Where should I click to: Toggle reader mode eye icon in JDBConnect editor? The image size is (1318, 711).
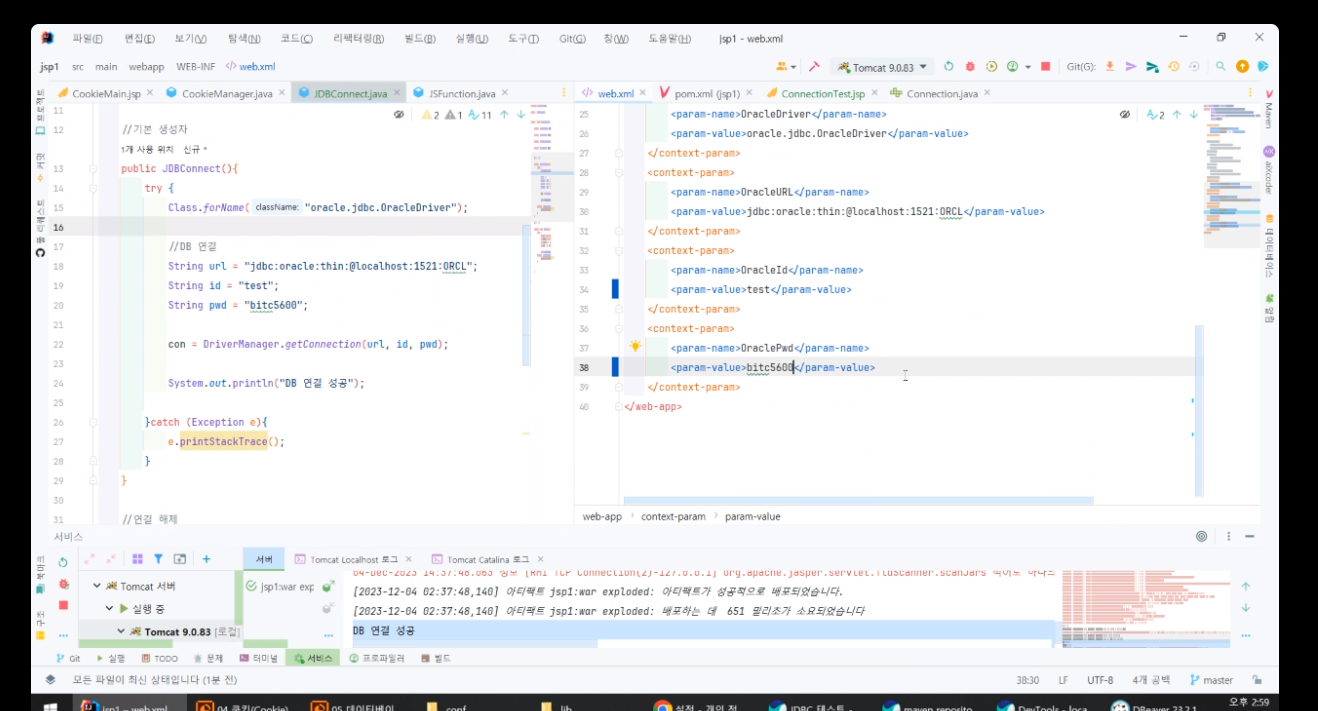398,115
